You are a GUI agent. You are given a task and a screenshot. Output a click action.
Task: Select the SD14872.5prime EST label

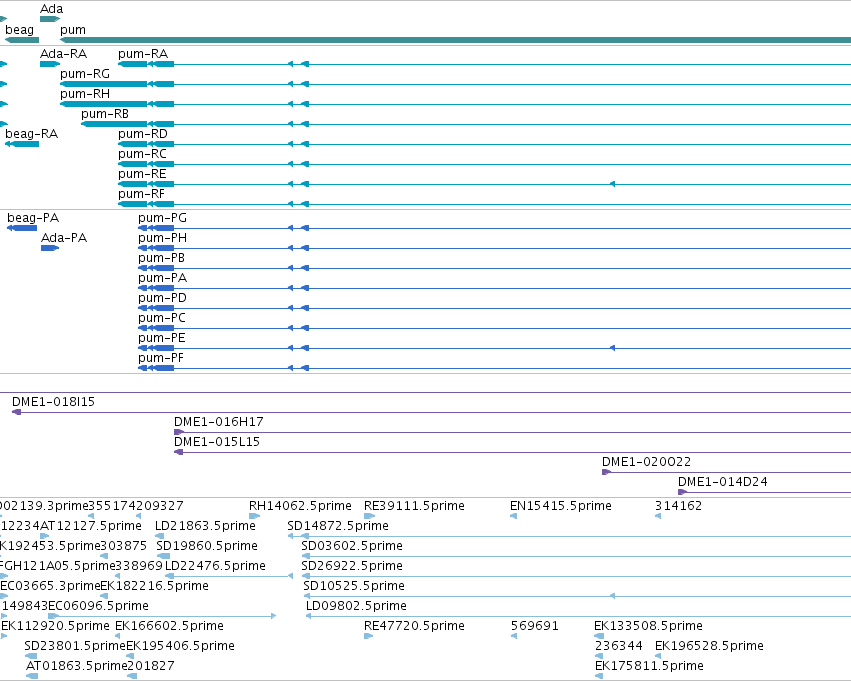click(x=338, y=526)
